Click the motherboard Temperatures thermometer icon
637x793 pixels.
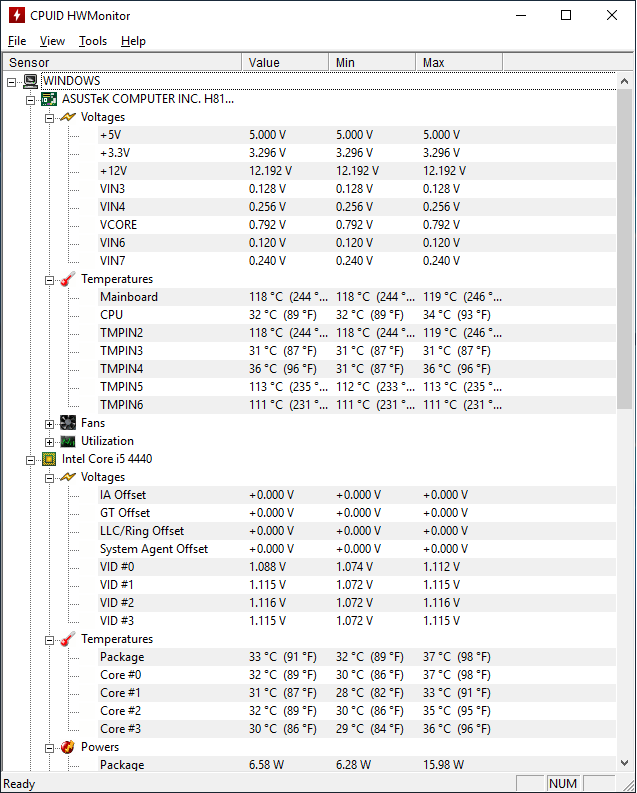68,279
